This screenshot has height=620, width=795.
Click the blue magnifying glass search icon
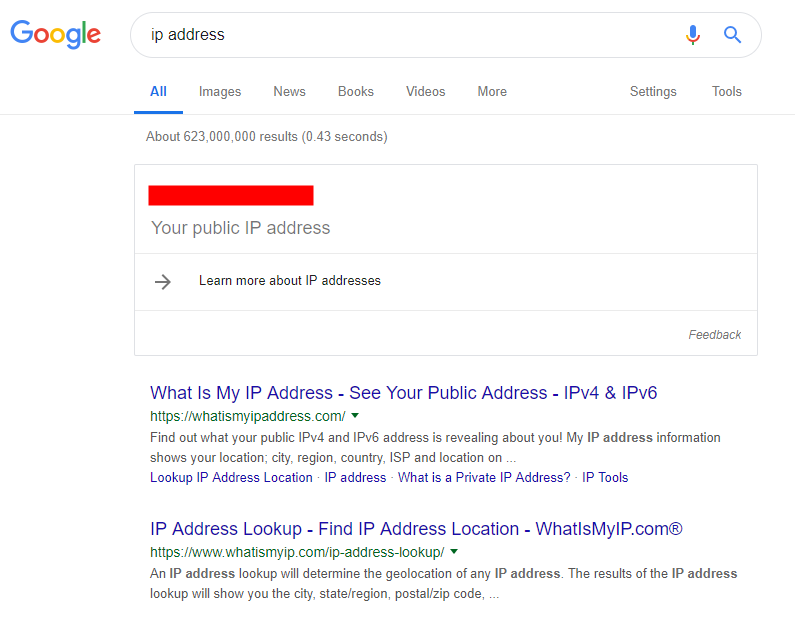click(x=732, y=35)
